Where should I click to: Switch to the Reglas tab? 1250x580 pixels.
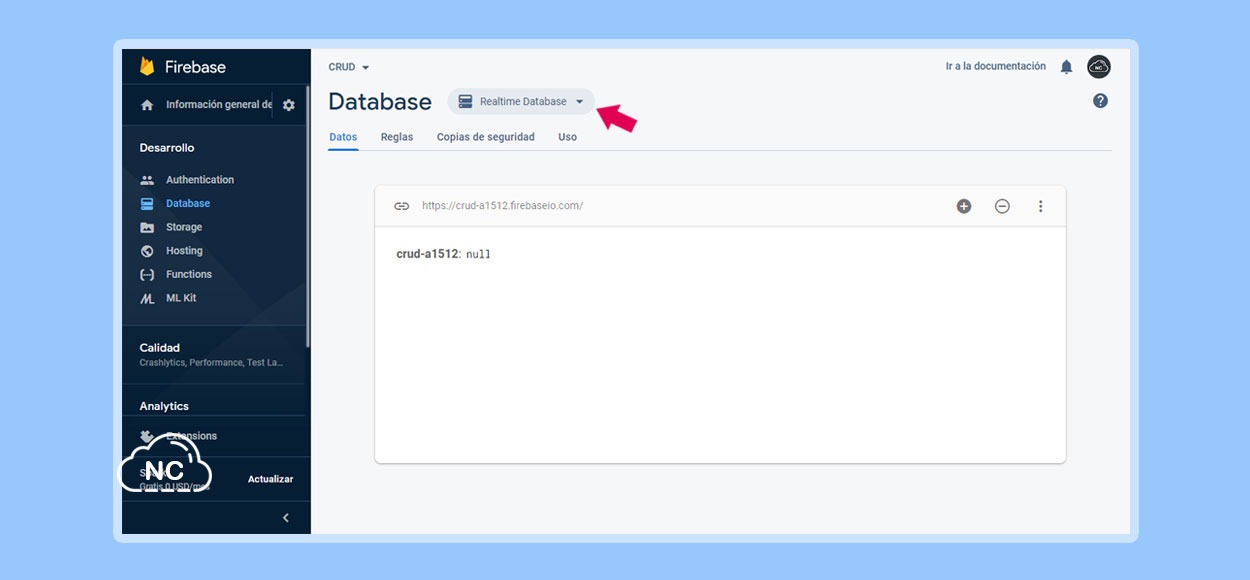tap(397, 137)
